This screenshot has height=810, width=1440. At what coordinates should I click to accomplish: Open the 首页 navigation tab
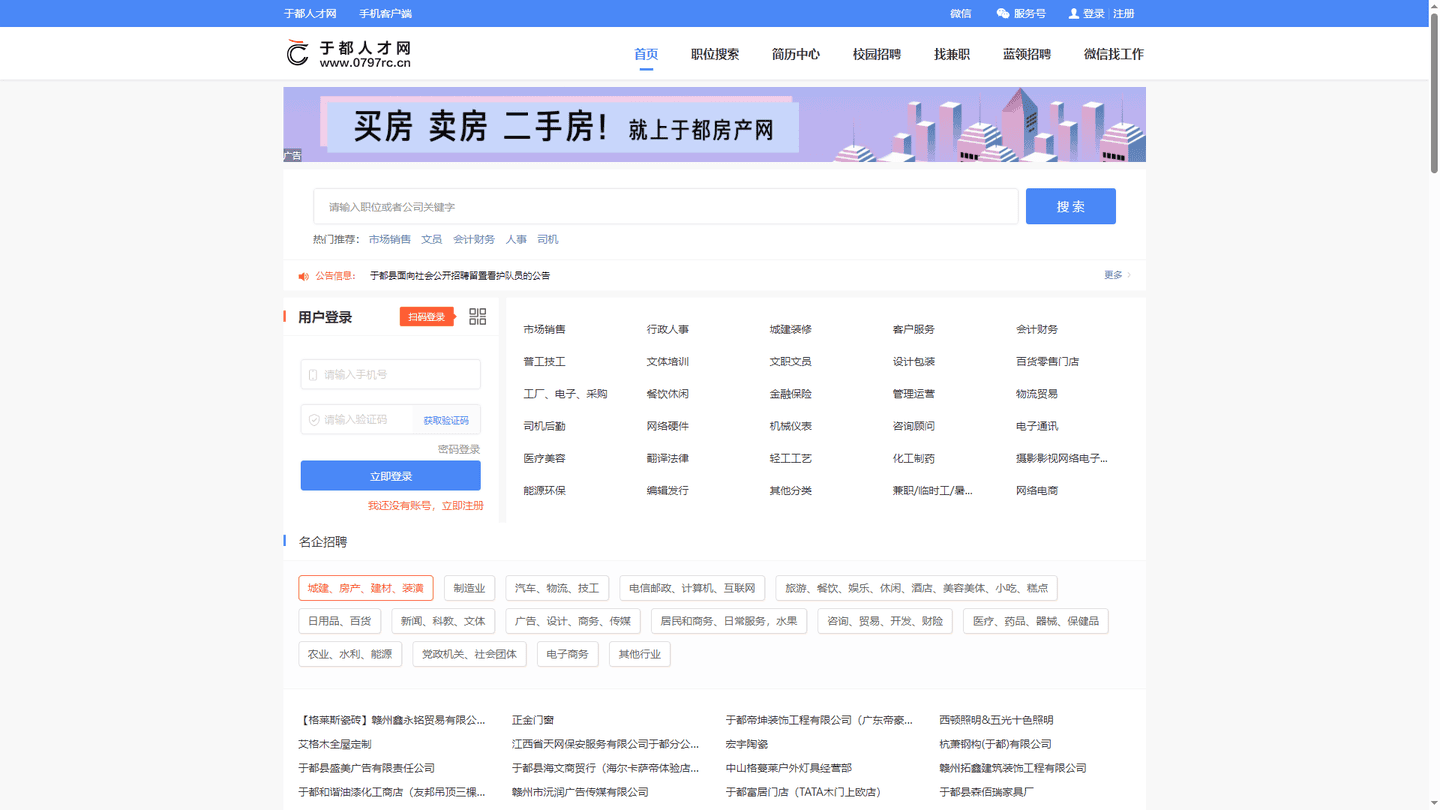click(646, 54)
